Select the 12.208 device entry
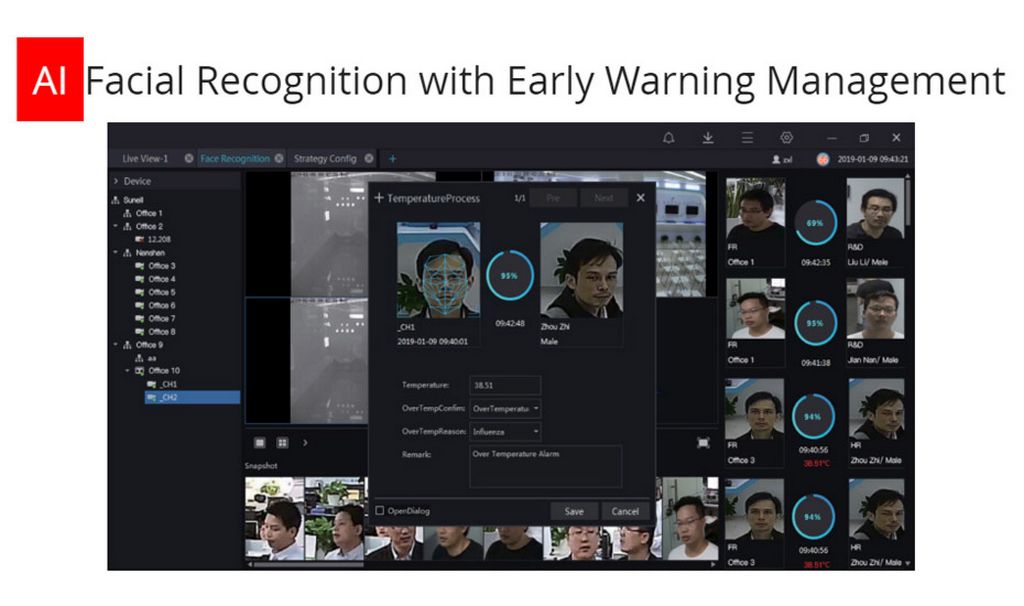 [159, 239]
